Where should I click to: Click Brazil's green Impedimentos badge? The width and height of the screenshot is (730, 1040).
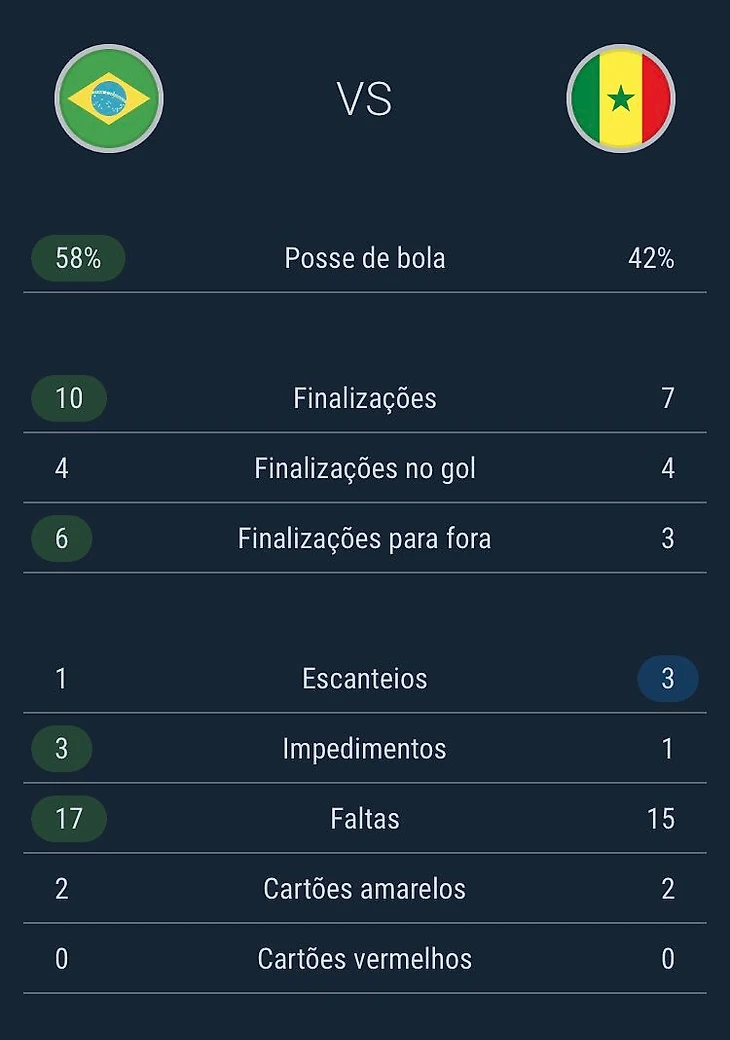pos(62,748)
